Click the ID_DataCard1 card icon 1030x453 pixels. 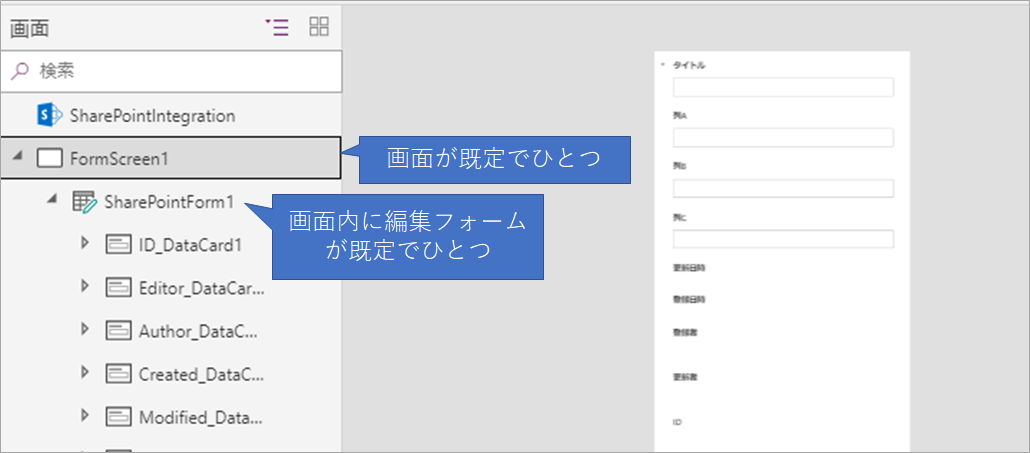(x=118, y=245)
